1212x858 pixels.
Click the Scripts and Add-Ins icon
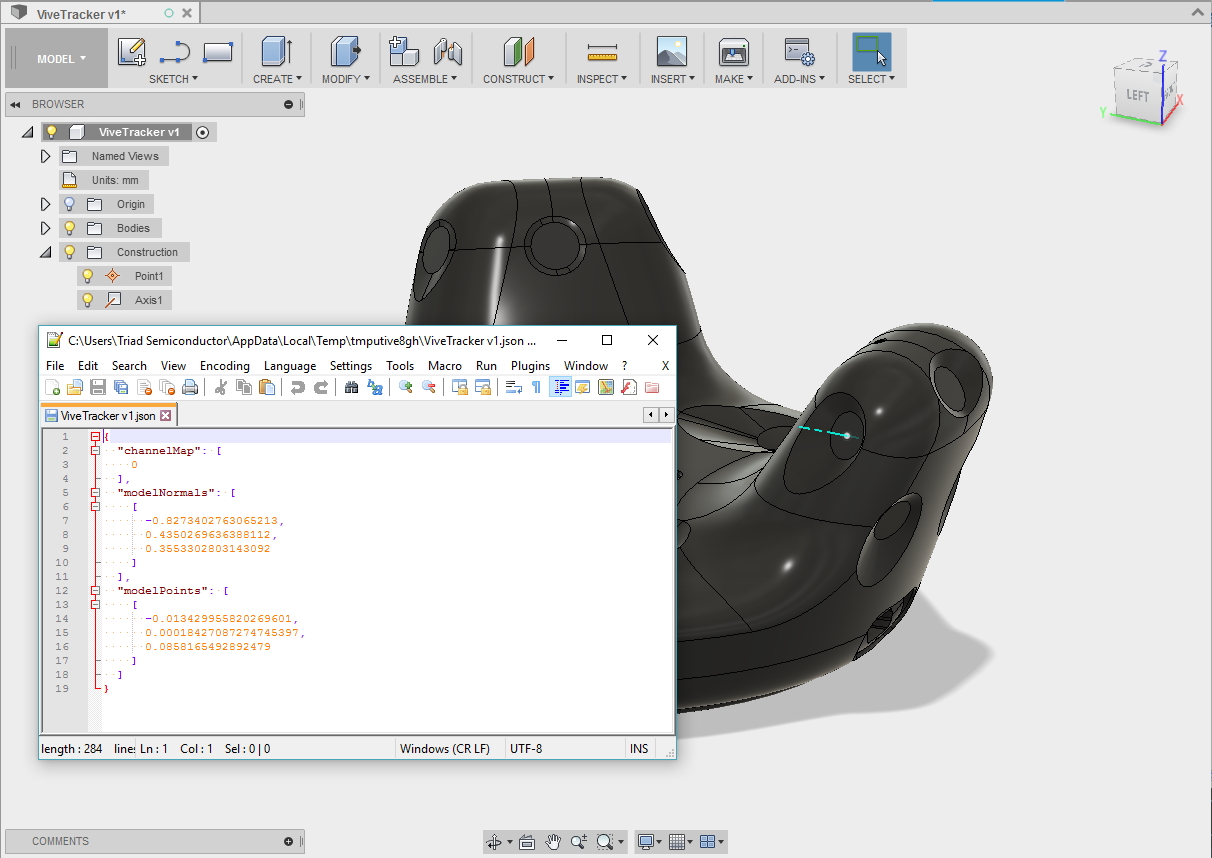pyautogui.click(x=799, y=52)
